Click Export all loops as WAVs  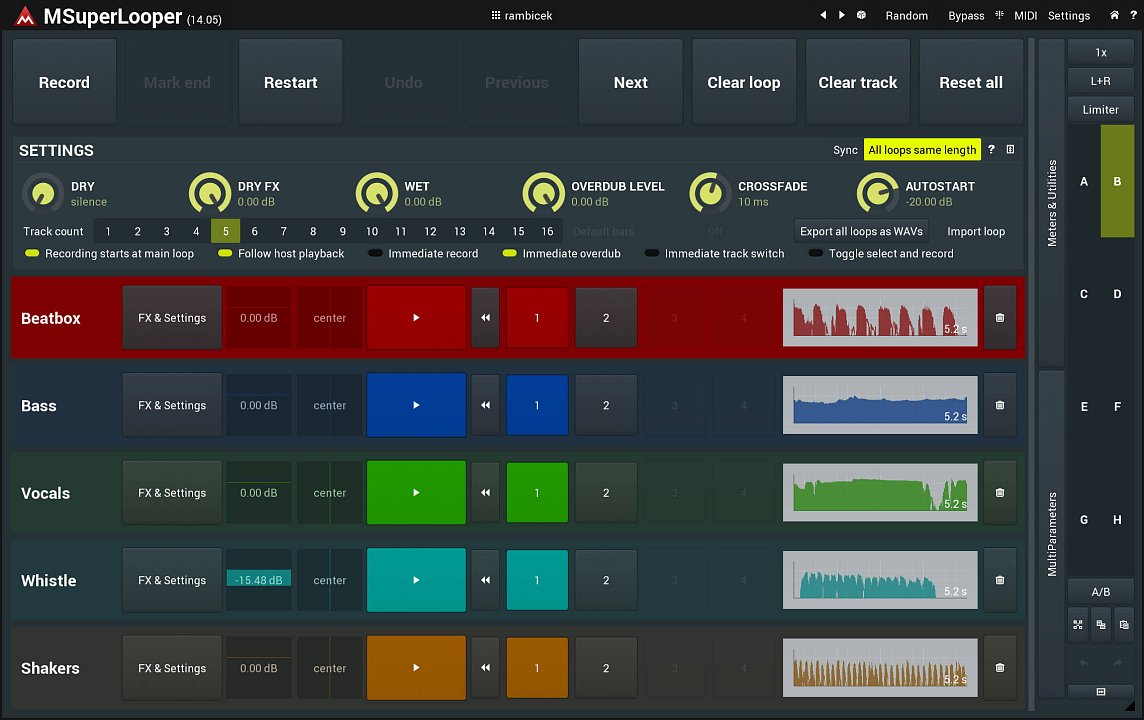[861, 231]
